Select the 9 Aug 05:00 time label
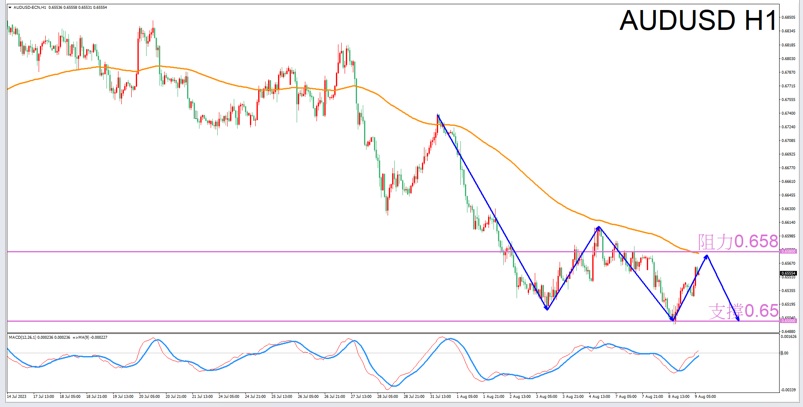This screenshot has height=407, width=803. point(706,396)
